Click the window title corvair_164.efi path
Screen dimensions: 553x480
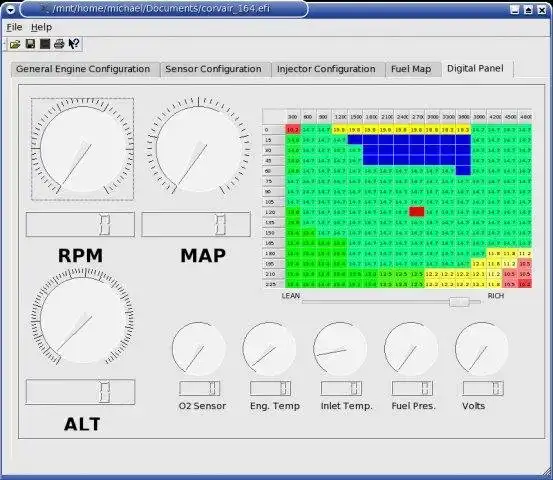[x=162, y=8]
